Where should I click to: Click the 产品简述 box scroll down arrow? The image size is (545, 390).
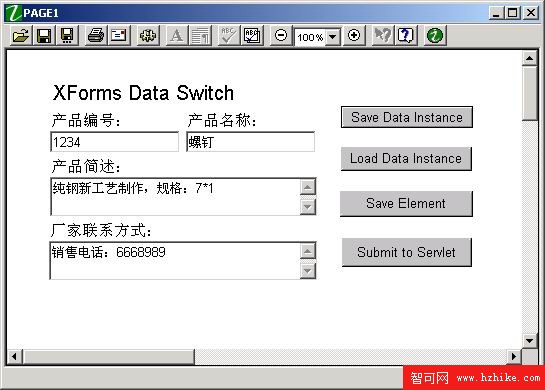tap(308, 207)
